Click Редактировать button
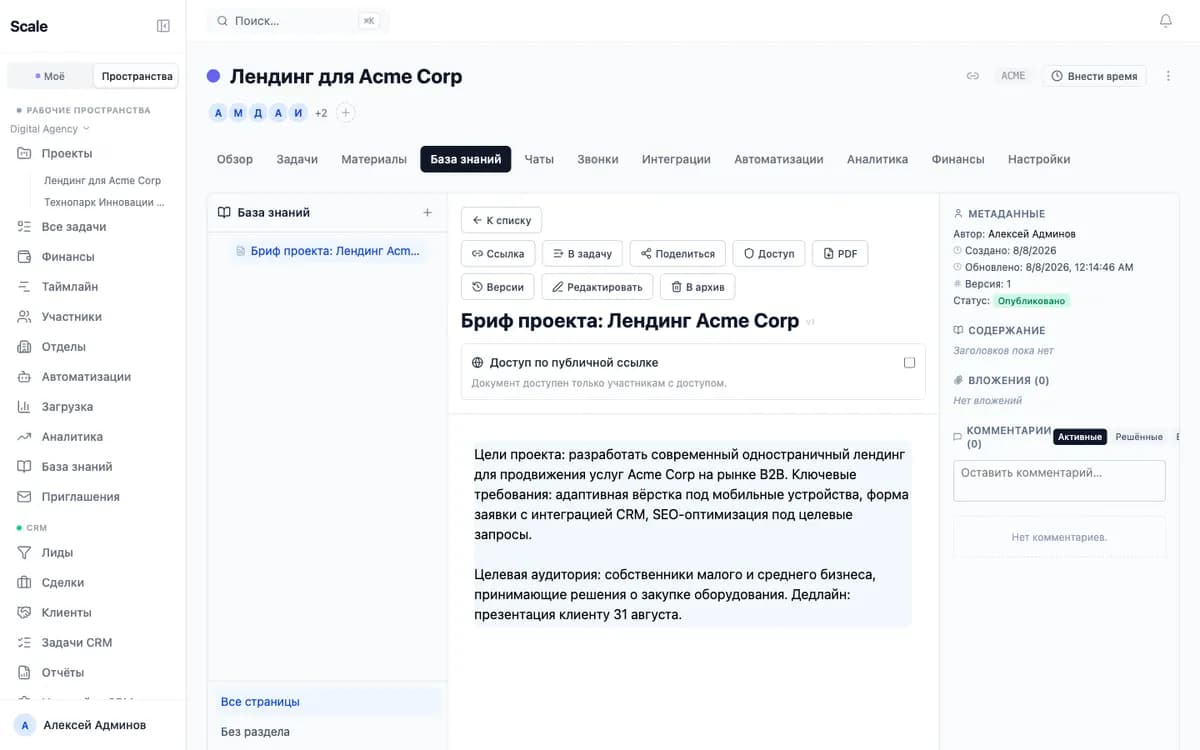1200x750 pixels. click(597, 286)
